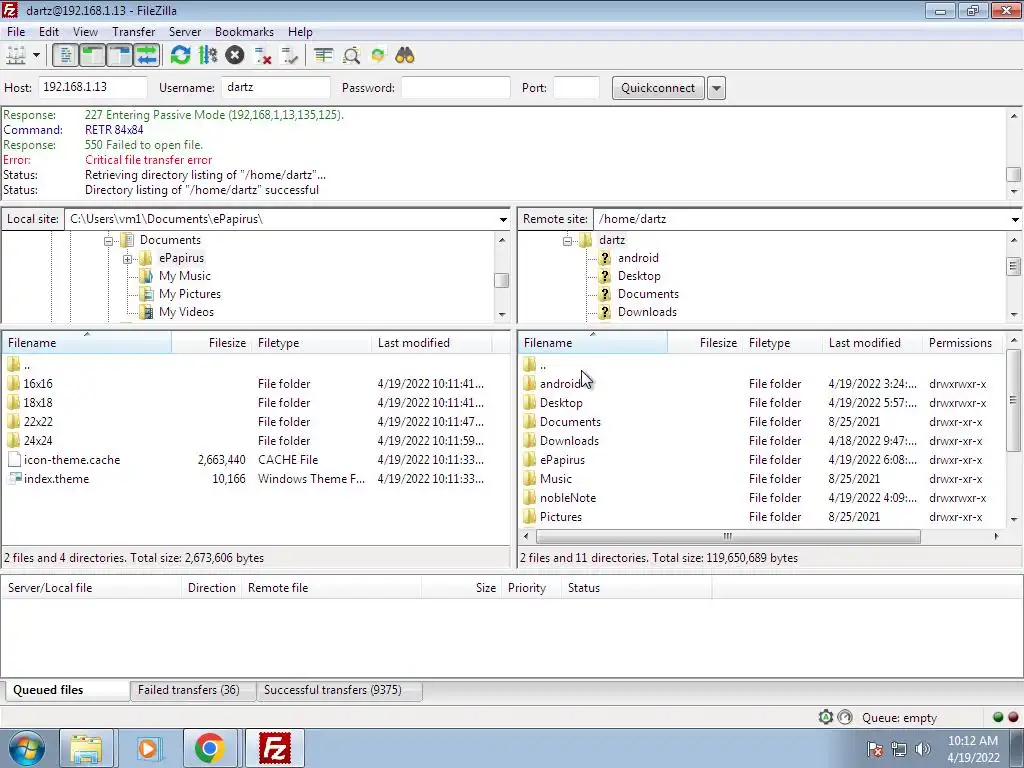The width and height of the screenshot is (1024, 768).
Task: Click the Quickconnect button
Action: tap(658, 88)
